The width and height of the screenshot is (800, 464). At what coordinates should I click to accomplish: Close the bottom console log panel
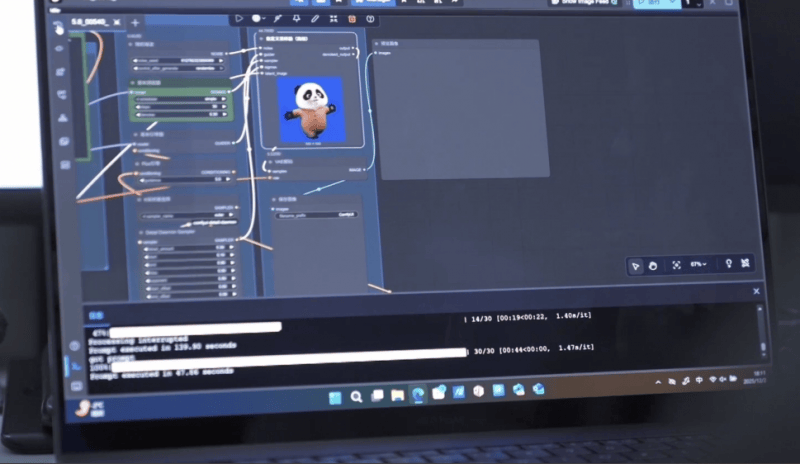click(756, 291)
